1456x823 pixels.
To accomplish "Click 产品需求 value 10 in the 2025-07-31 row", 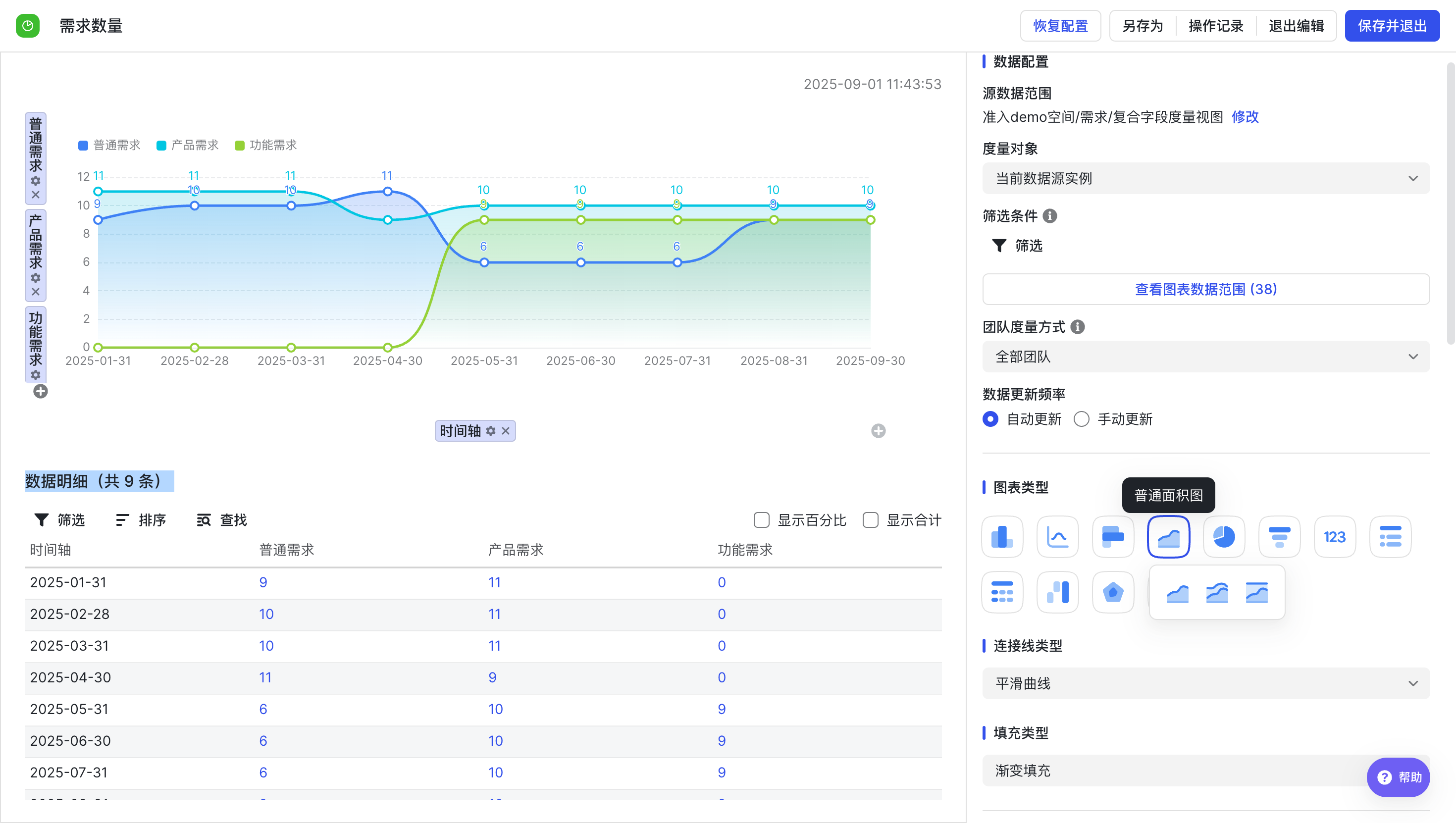I will coord(495,772).
